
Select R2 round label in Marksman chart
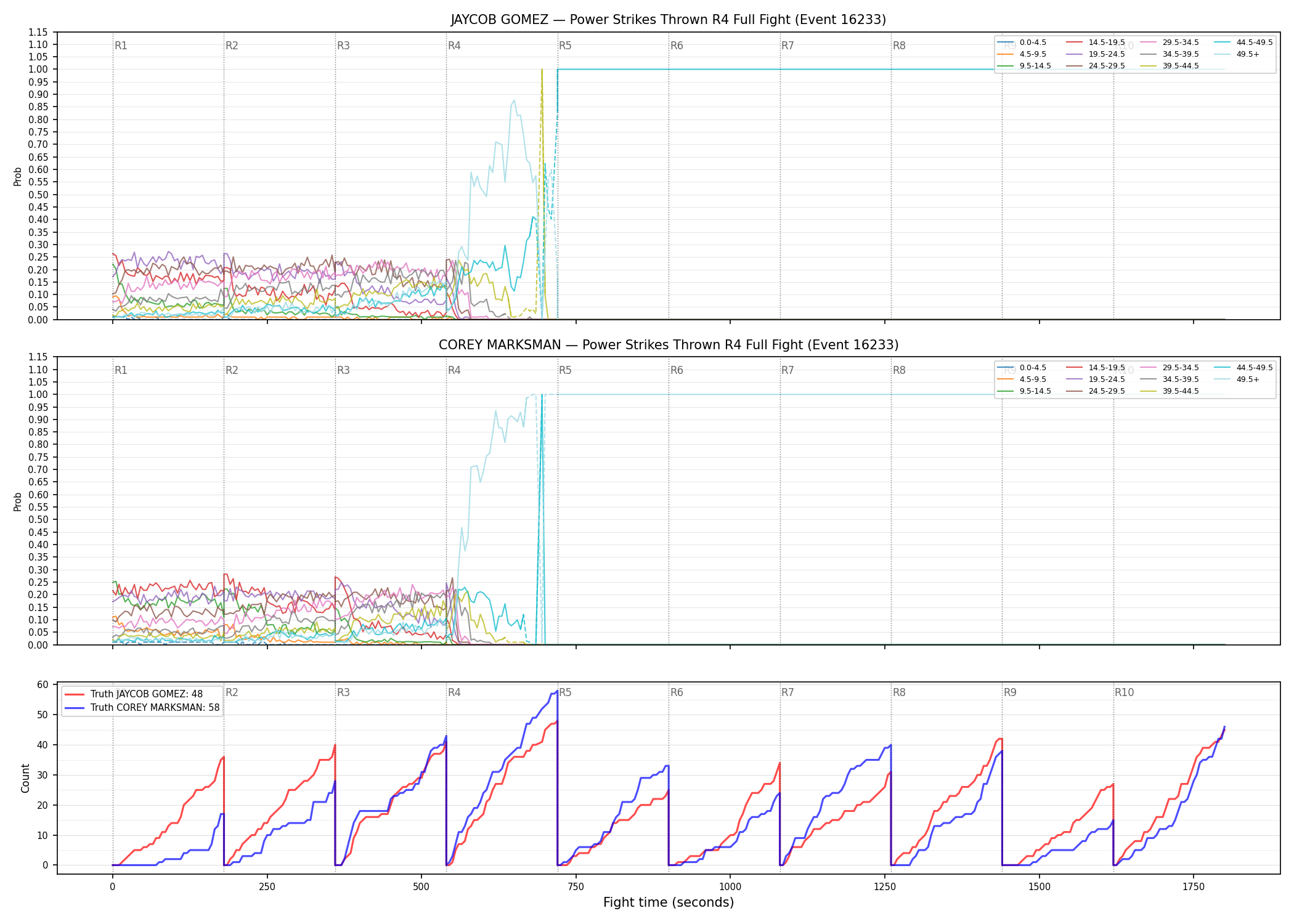(x=232, y=370)
